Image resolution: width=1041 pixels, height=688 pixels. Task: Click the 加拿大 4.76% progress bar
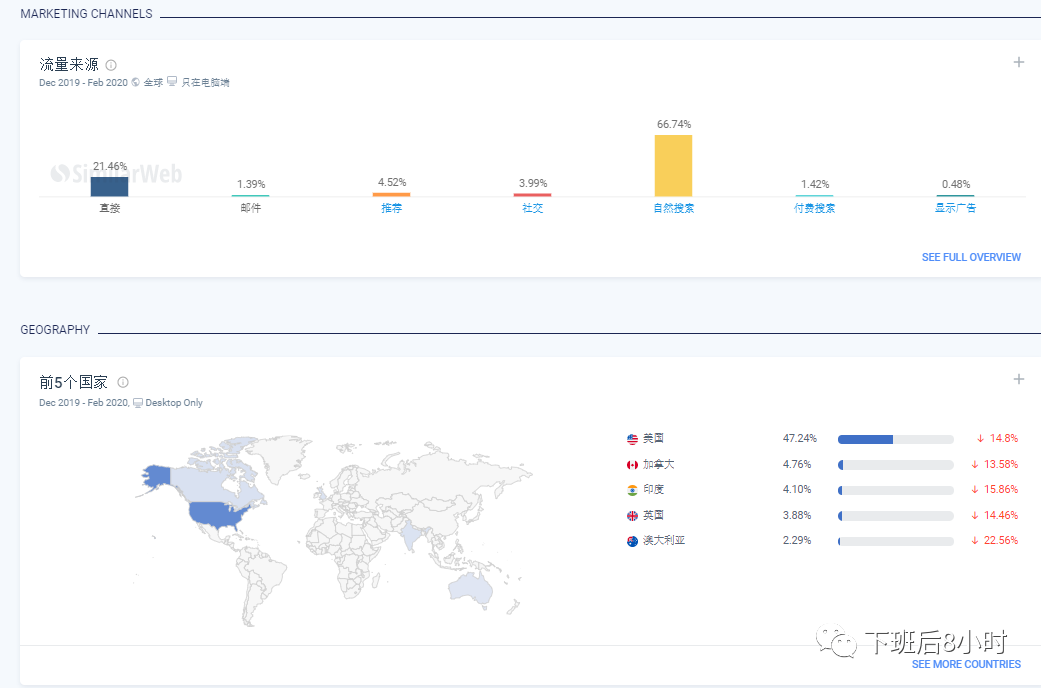pyautogui.click(x=896, y=465)
